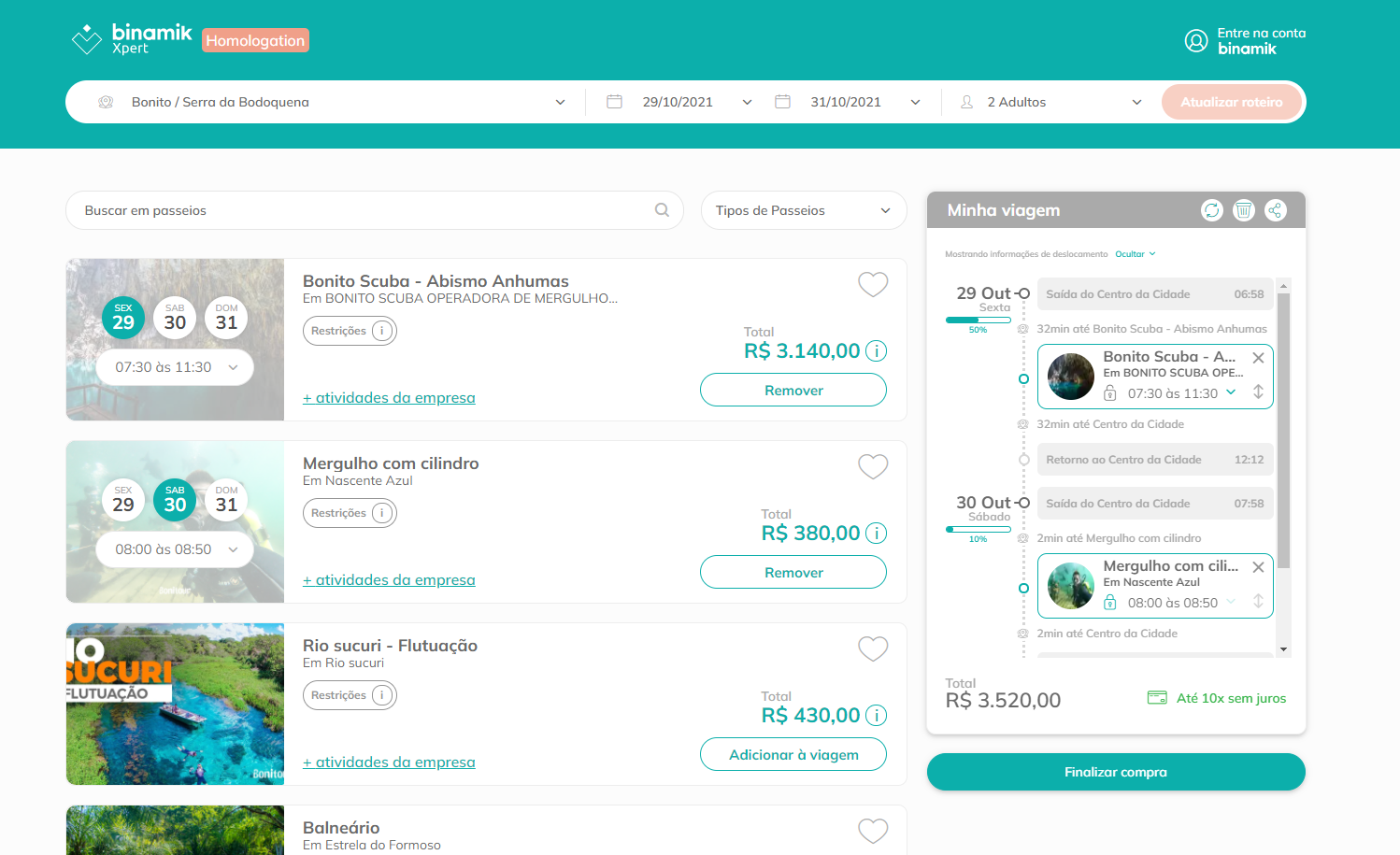Focus the Buscar em passeios search field
1400x855 pixels.
[x=375, y=210]
